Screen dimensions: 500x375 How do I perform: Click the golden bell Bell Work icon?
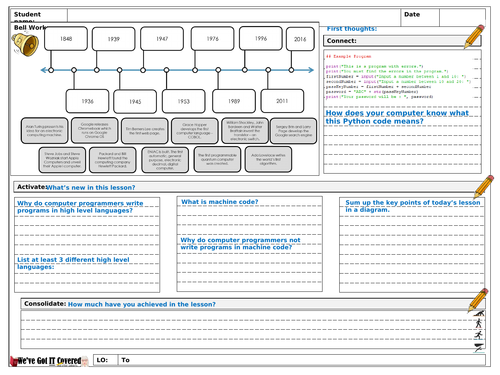click(25, 44)
